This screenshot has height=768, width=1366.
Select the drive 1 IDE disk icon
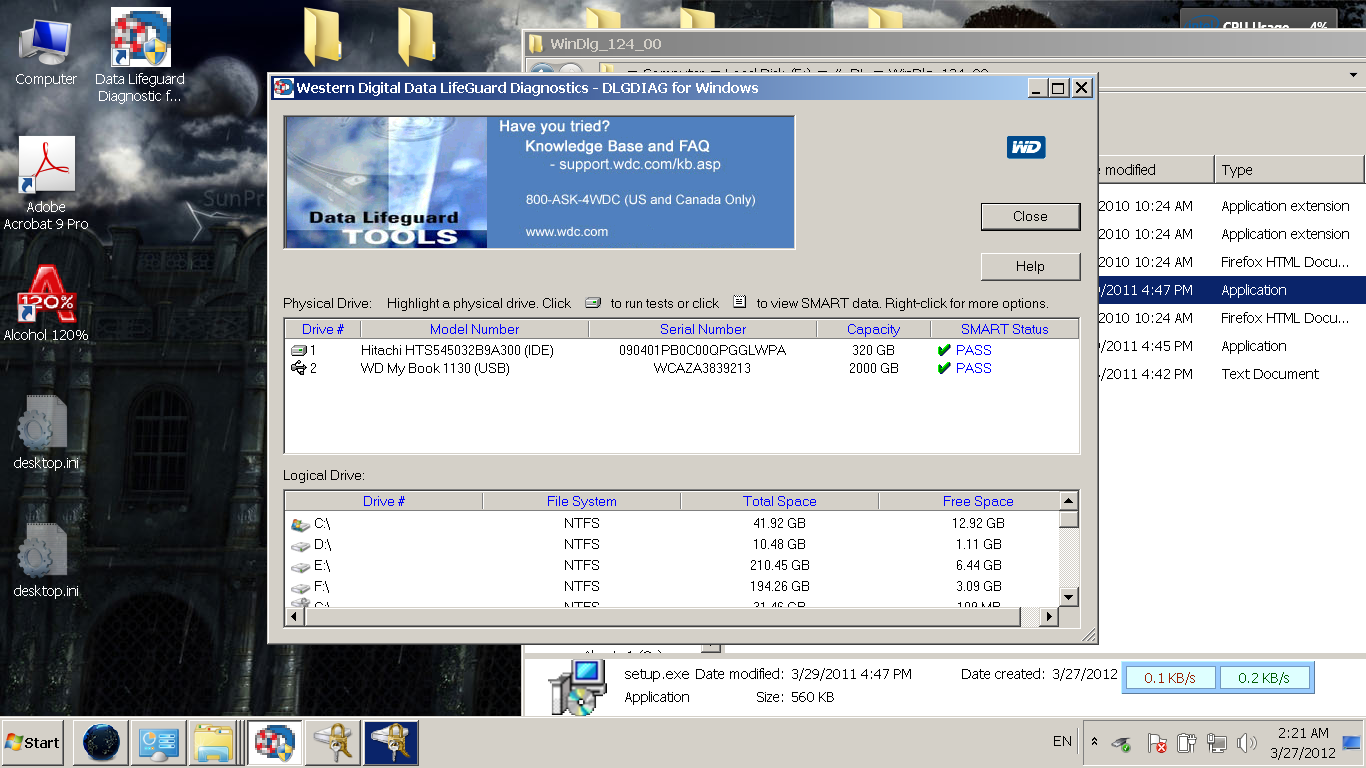[299, 350]
